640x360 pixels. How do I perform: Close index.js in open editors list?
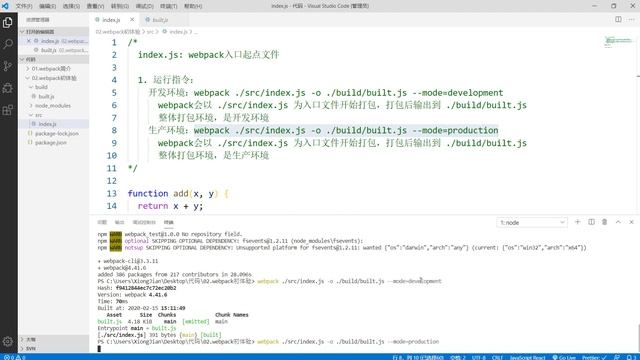29,41
